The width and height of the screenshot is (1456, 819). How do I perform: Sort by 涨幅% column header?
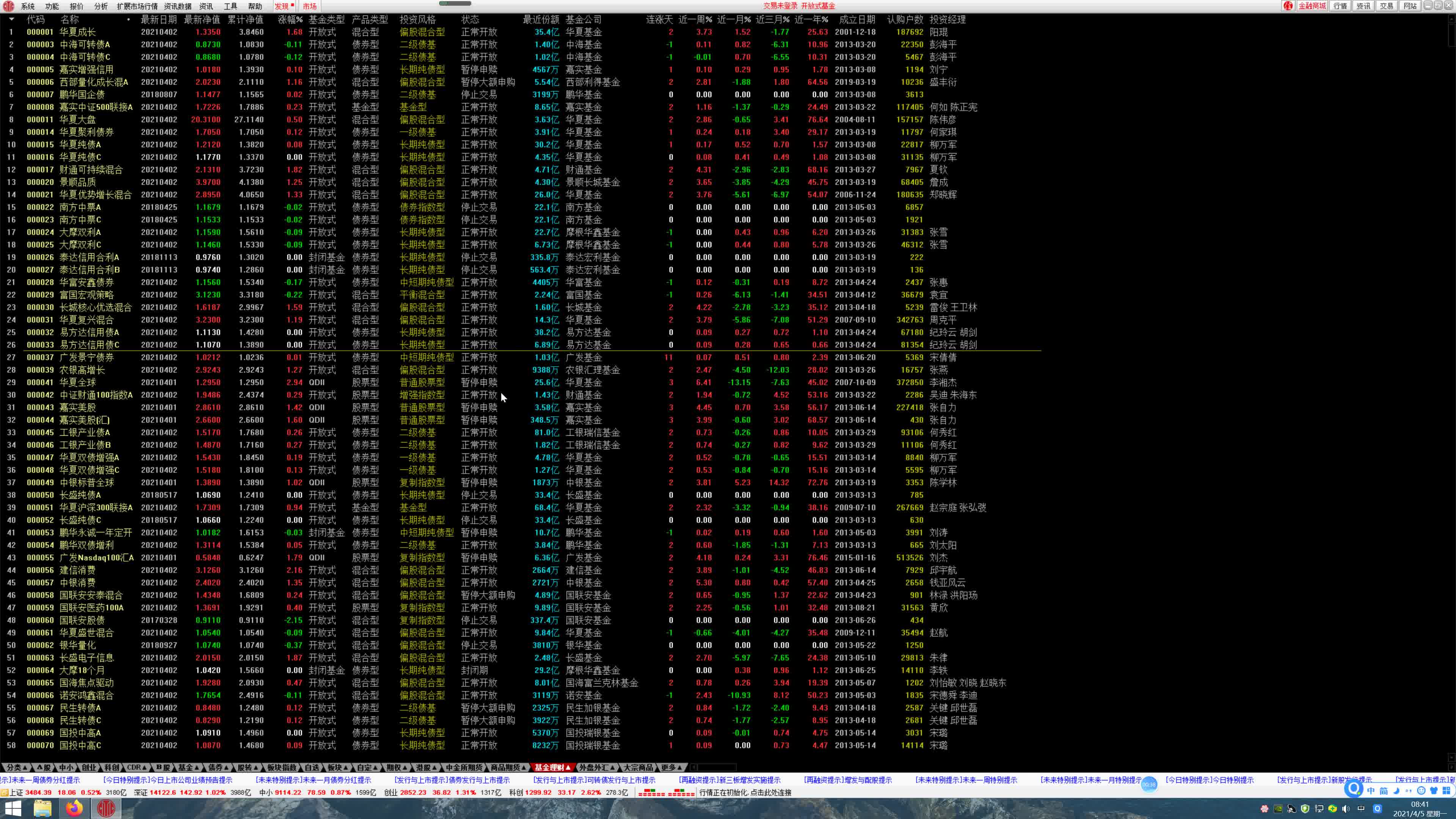(x=290, y=19)
